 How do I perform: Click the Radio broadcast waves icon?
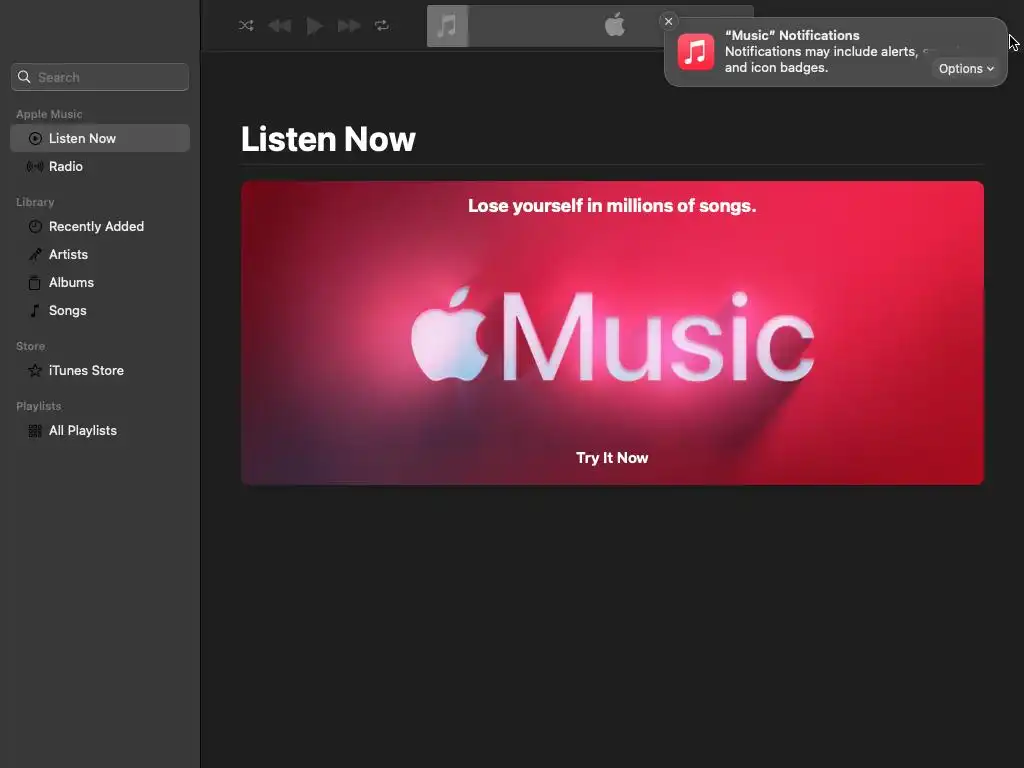[x=35, y=167]
